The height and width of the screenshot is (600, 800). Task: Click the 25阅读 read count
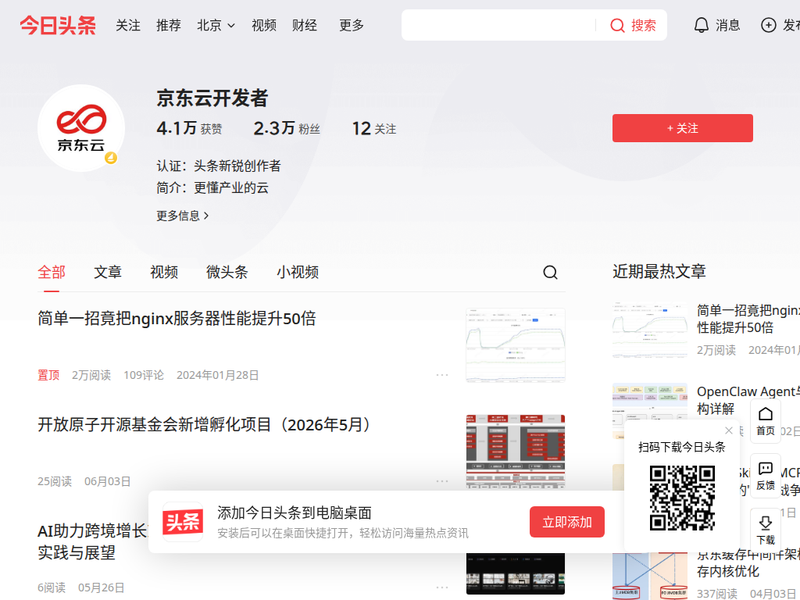click(55, 481)
